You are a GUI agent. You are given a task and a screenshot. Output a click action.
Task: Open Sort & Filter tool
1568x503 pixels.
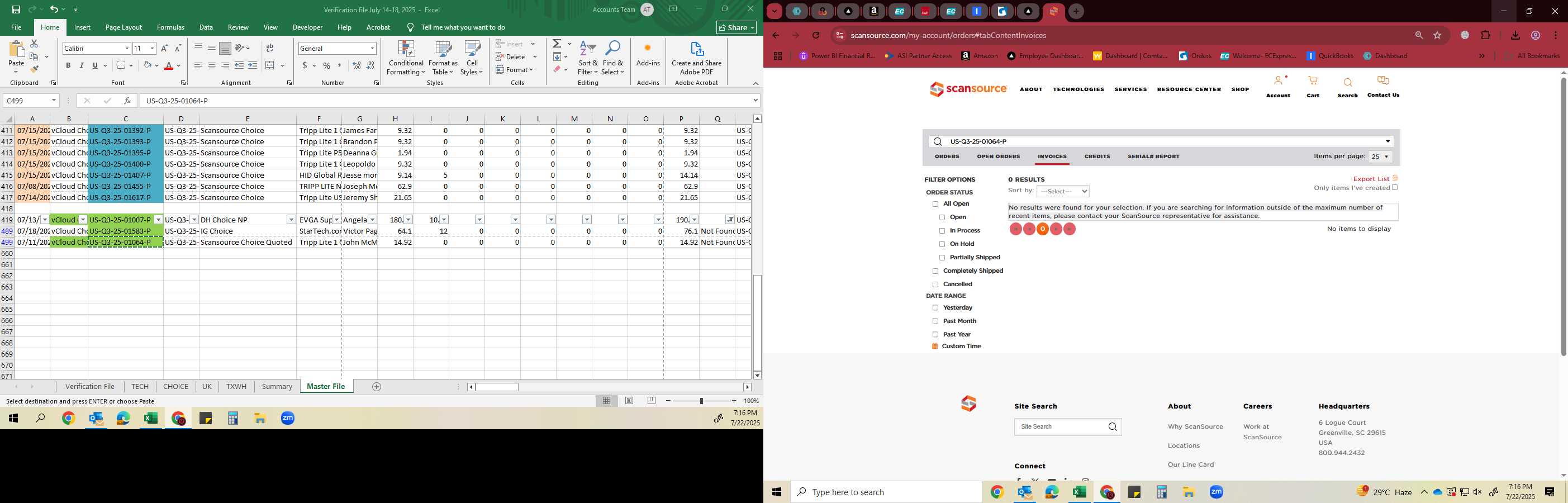588,59
